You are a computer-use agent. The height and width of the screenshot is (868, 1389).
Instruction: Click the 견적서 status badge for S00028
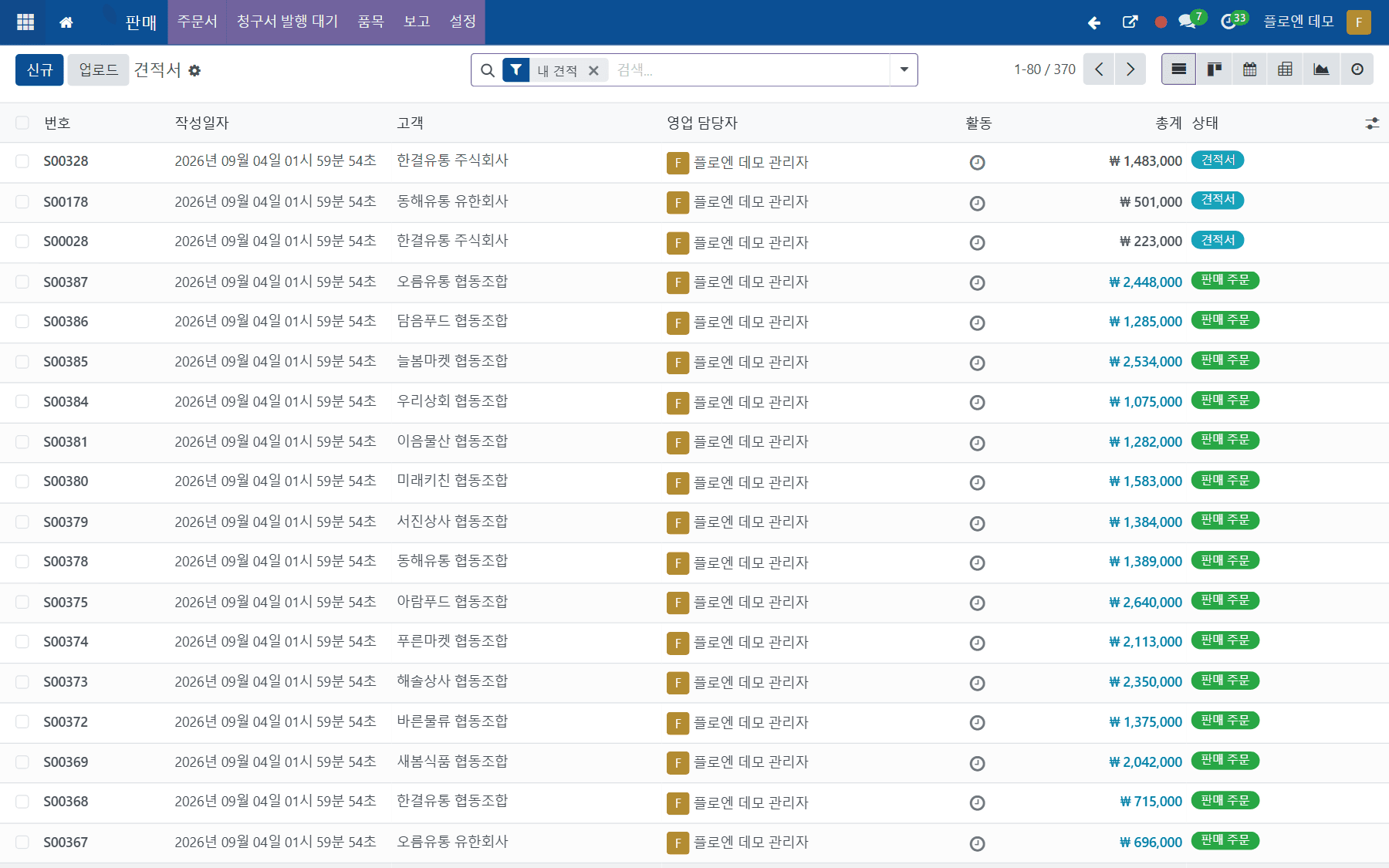pyautogui.click(x=1218, y=240)
